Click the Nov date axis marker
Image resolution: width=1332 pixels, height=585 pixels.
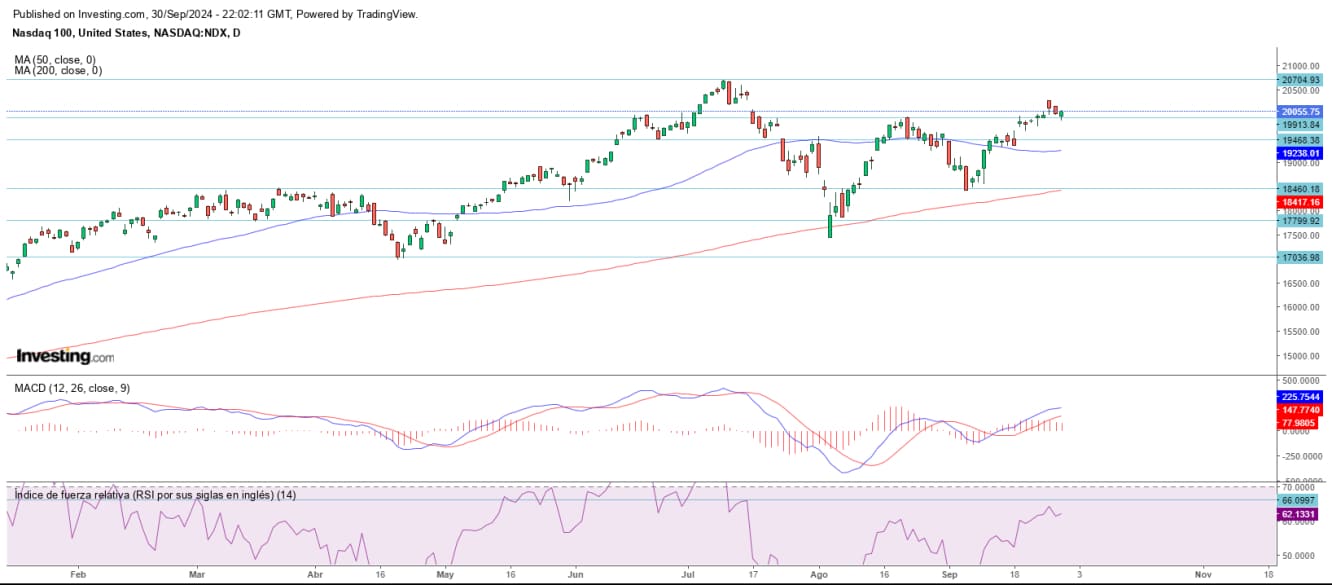(1204, 575)
